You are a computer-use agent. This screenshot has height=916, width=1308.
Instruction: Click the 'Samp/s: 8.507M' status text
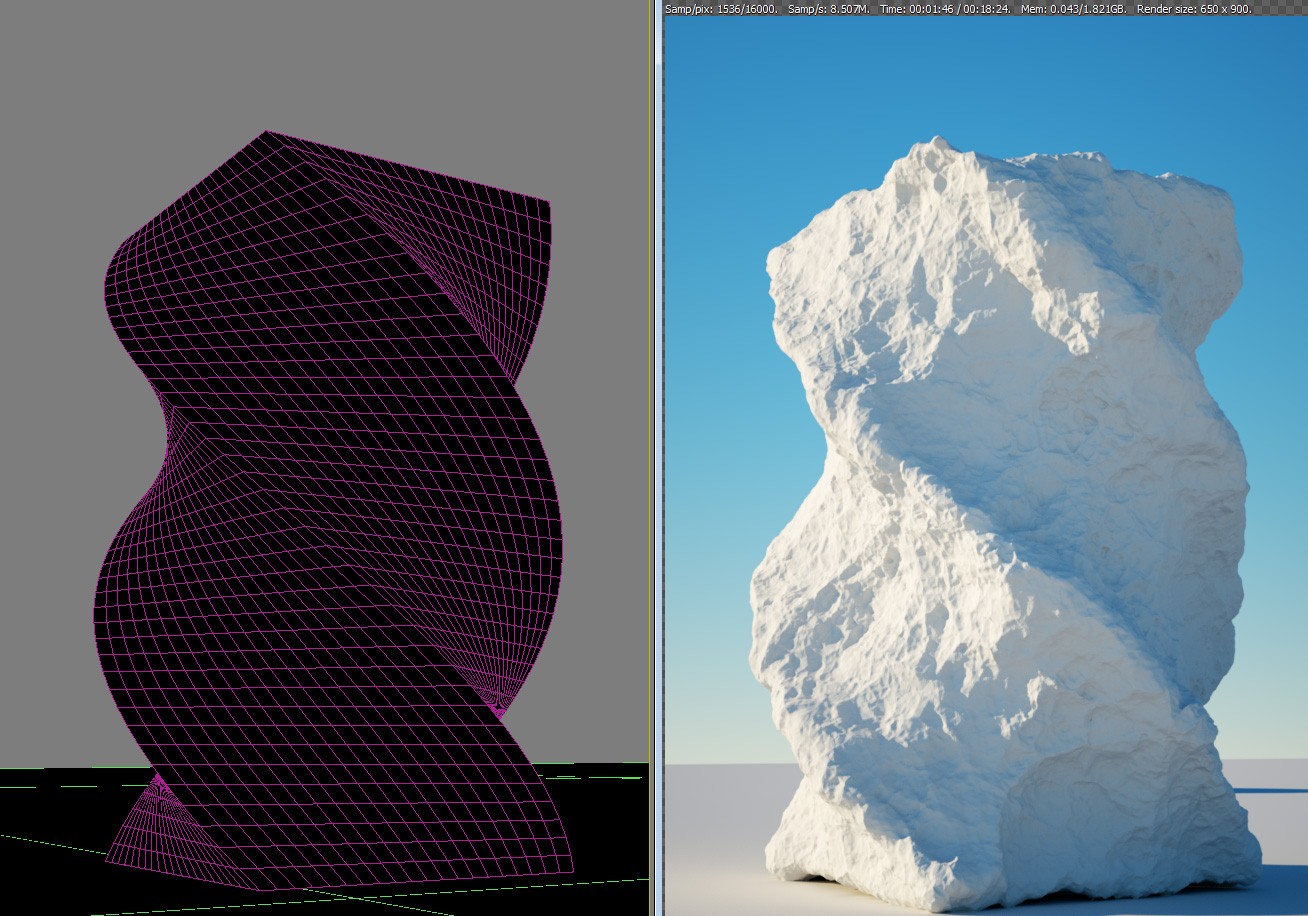(828, 8)
